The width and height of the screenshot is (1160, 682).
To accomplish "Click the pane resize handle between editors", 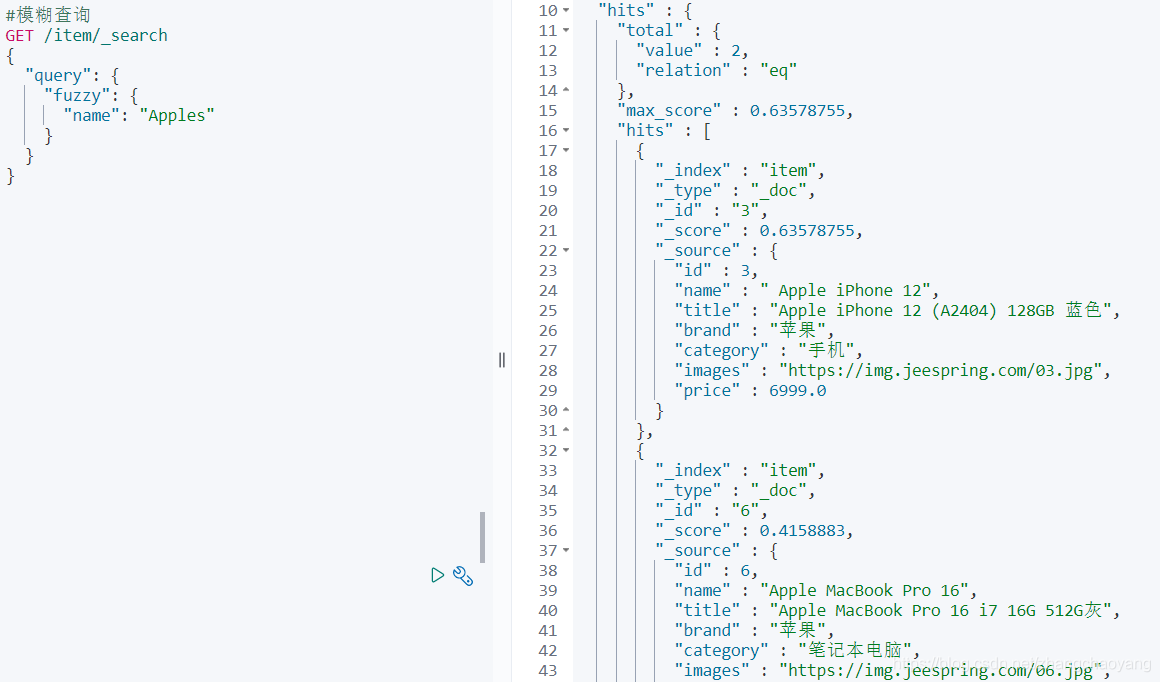I will [x=502, y=360].
